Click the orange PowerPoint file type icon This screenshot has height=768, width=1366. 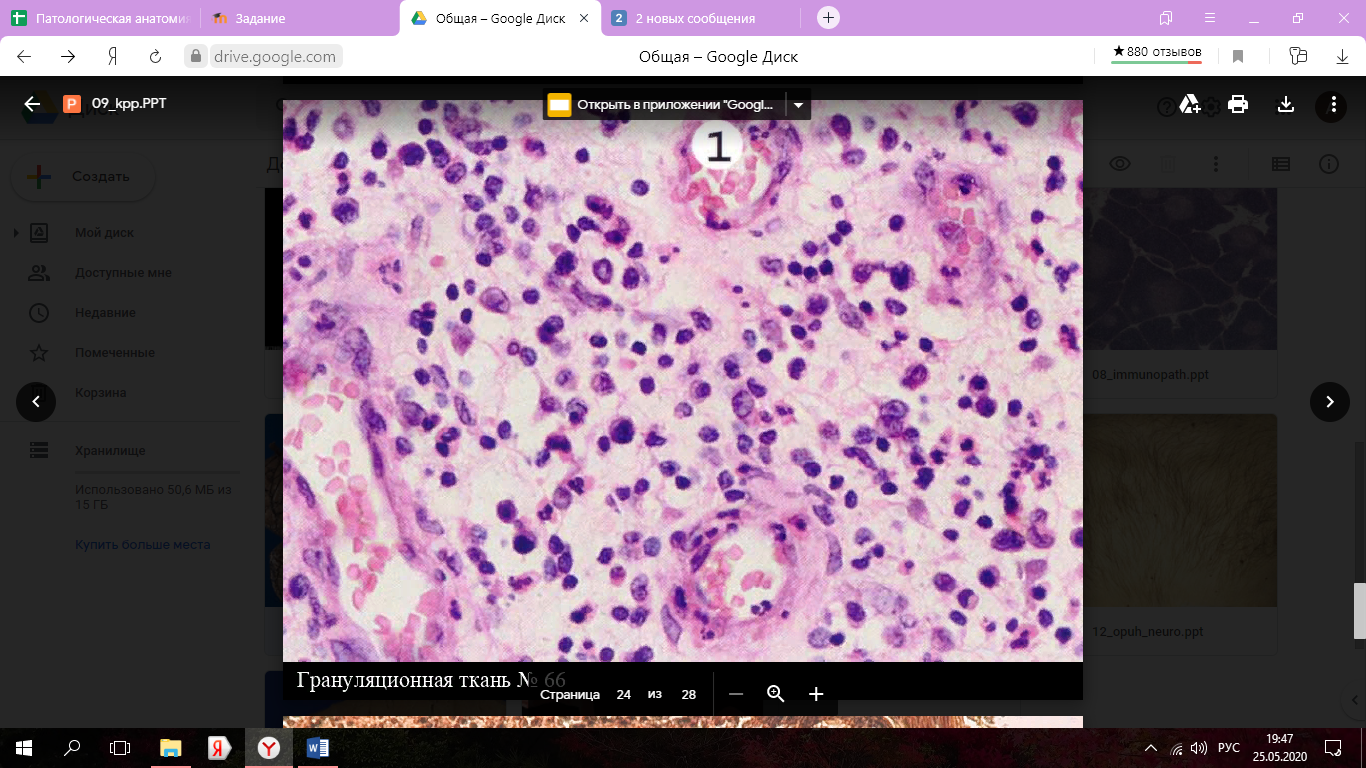[x=72, y=104]
